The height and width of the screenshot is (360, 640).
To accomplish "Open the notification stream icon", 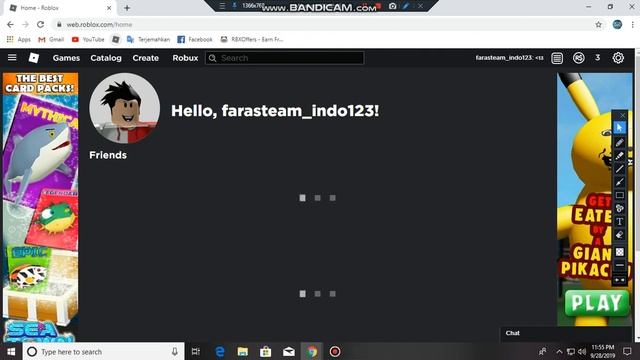I will tap(557, 58).
